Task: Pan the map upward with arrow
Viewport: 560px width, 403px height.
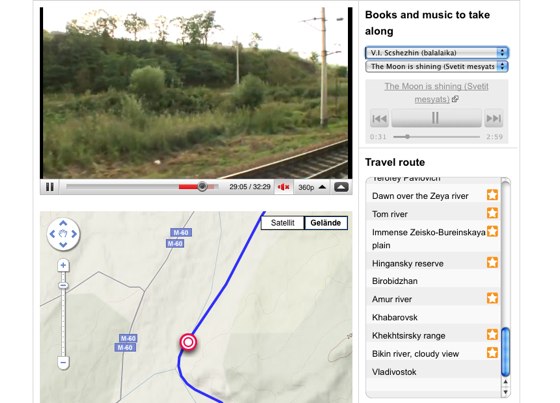Action: (x=63, y=223)
